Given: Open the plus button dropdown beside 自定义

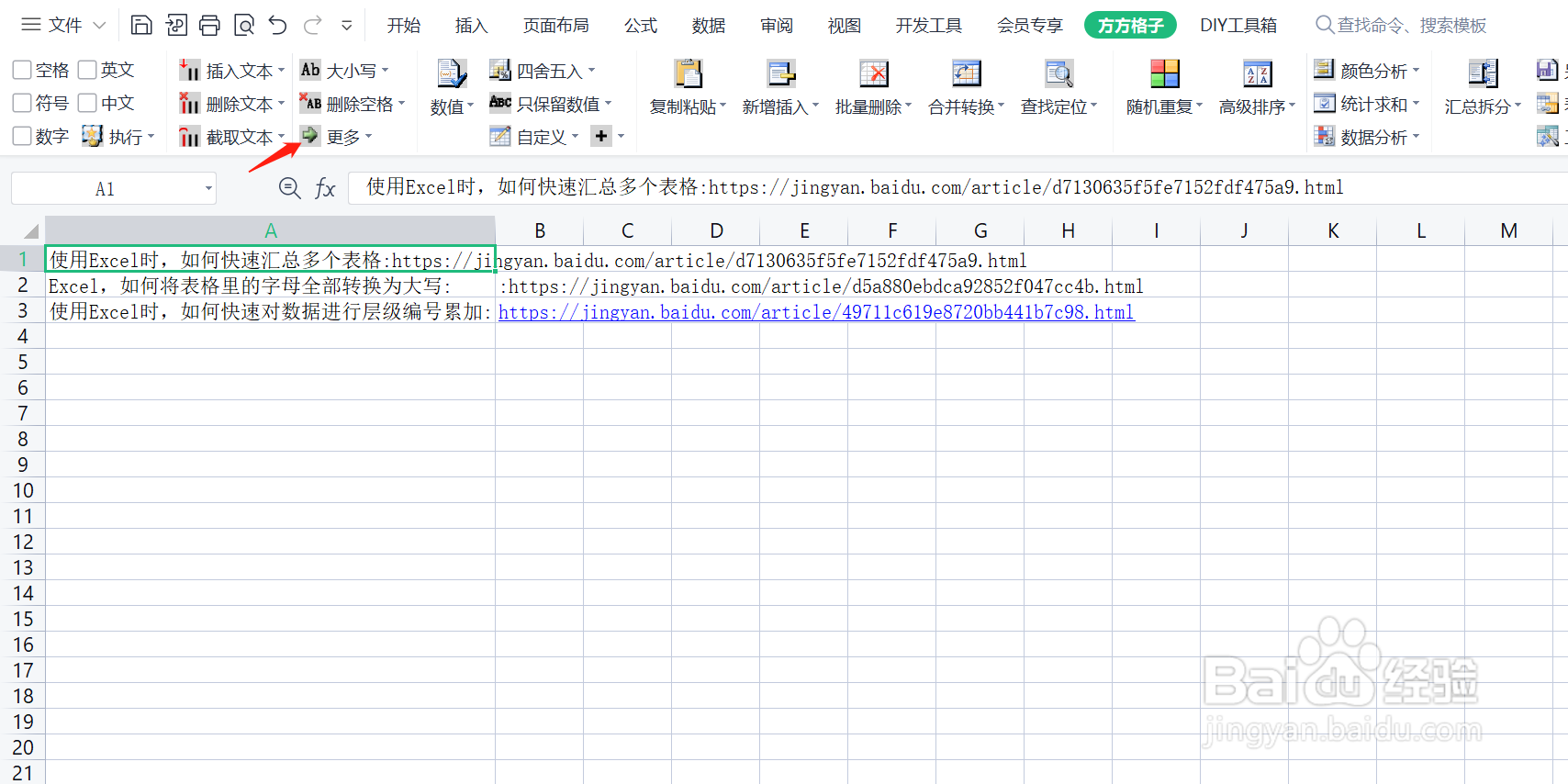Looking at the screenshot, I should [x=621, y=137].
